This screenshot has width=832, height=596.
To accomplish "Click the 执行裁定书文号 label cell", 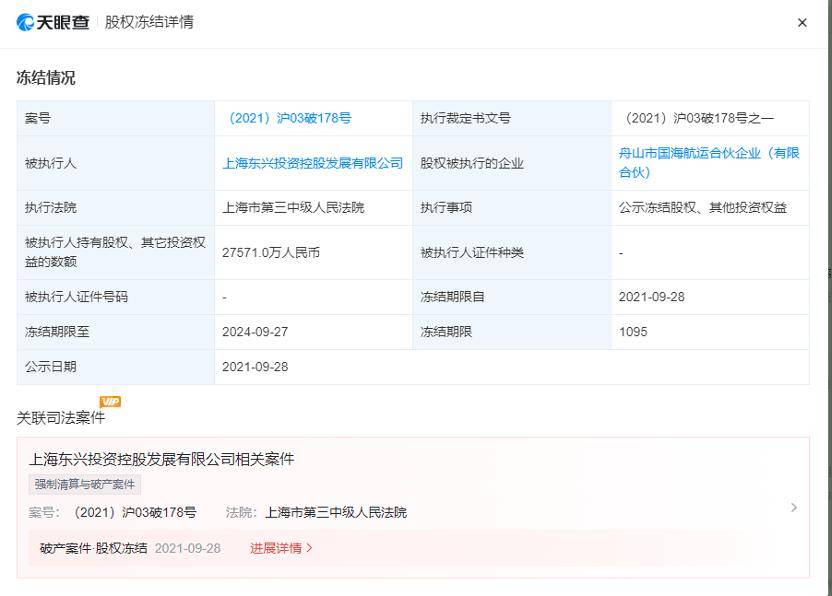I will click(x=512, y=118).
